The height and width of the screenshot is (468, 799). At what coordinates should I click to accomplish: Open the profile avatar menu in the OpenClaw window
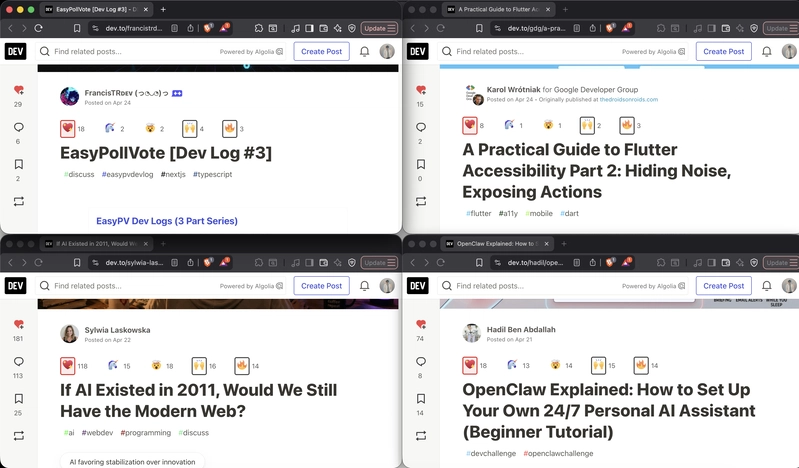click(x=789, y=286)
